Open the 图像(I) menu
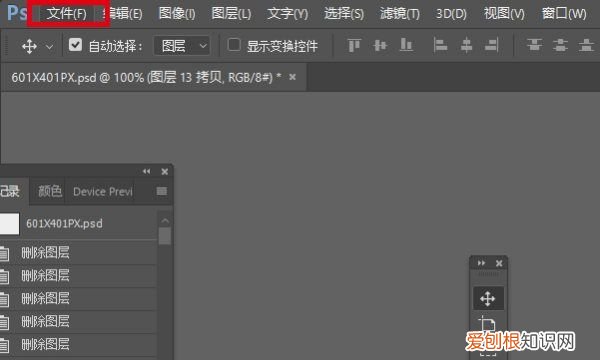Image resolution: width=600 pixels, height=360 pixels. coord(177,14)
